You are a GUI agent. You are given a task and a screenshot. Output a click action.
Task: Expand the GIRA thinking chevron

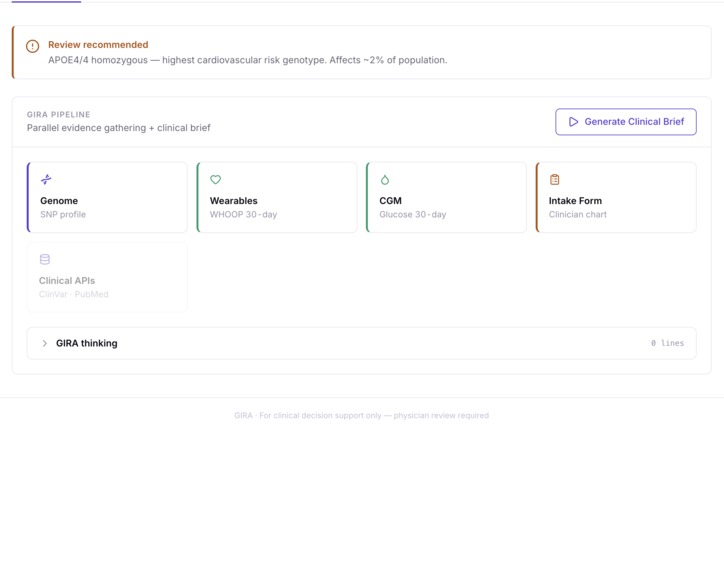(44, 343)
